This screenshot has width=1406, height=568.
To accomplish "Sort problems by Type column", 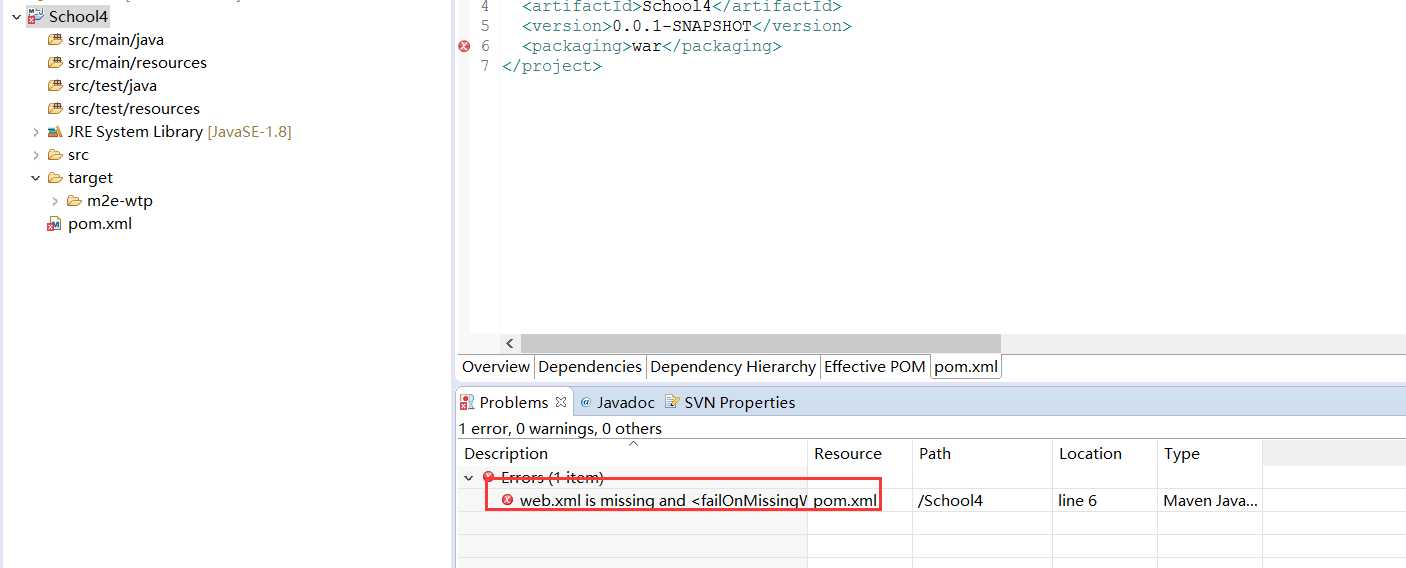I will point(1209,453).
